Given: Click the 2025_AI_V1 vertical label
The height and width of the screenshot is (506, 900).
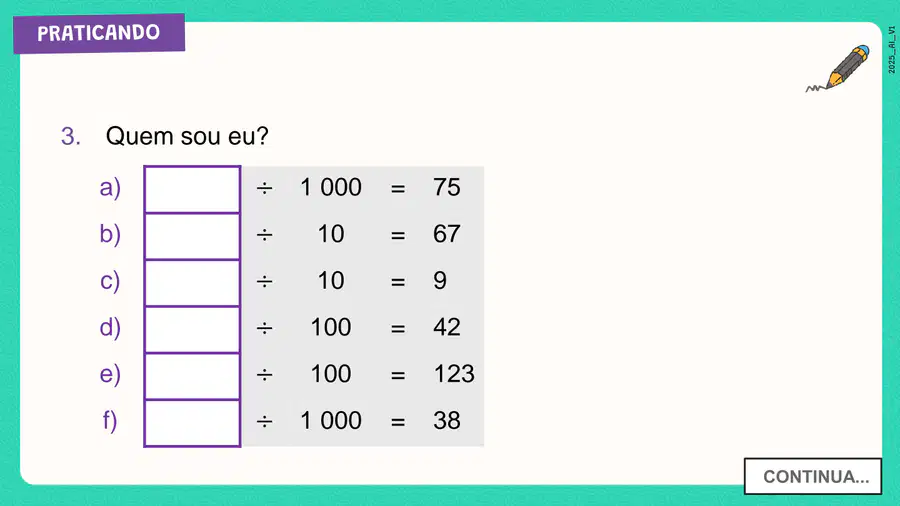Looking at the screenshot, I should tap(891, 50).
